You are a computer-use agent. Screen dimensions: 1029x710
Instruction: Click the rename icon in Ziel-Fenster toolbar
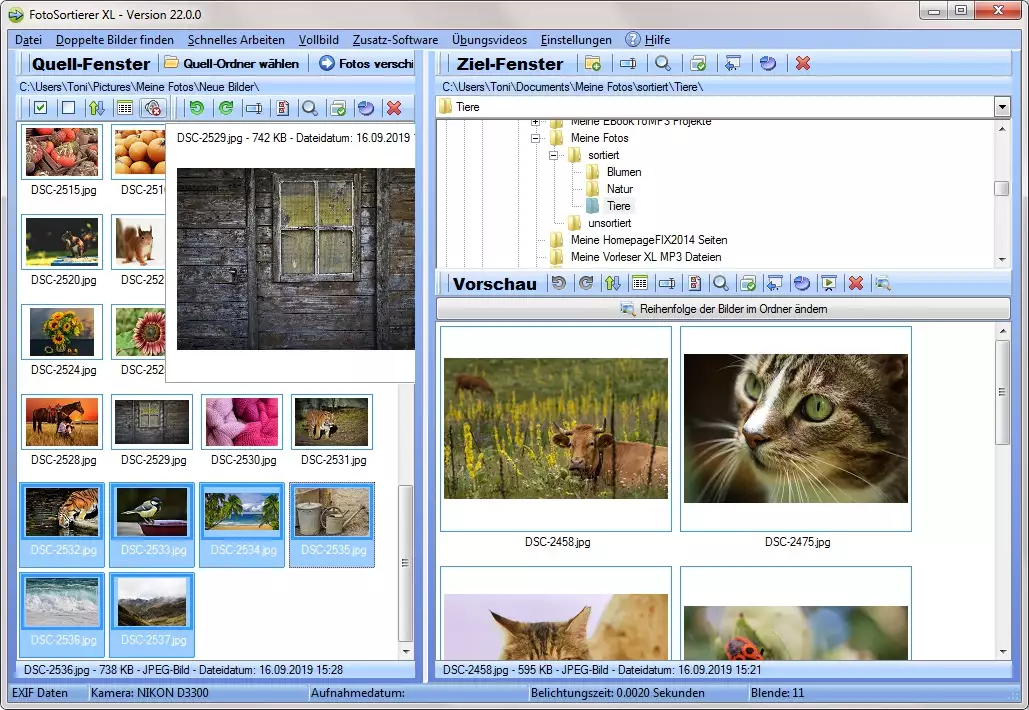(x=628, y=64)
